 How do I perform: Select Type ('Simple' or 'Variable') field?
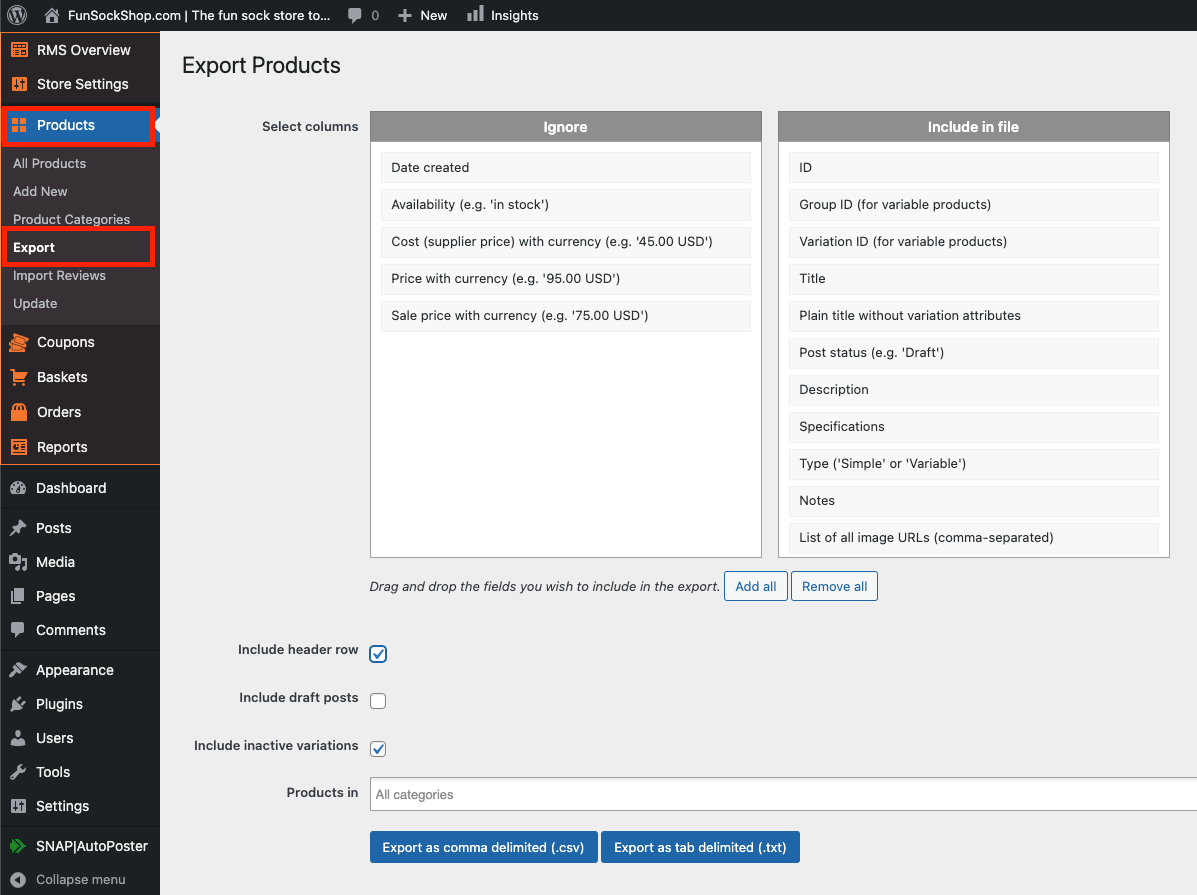tap(973, 464)
